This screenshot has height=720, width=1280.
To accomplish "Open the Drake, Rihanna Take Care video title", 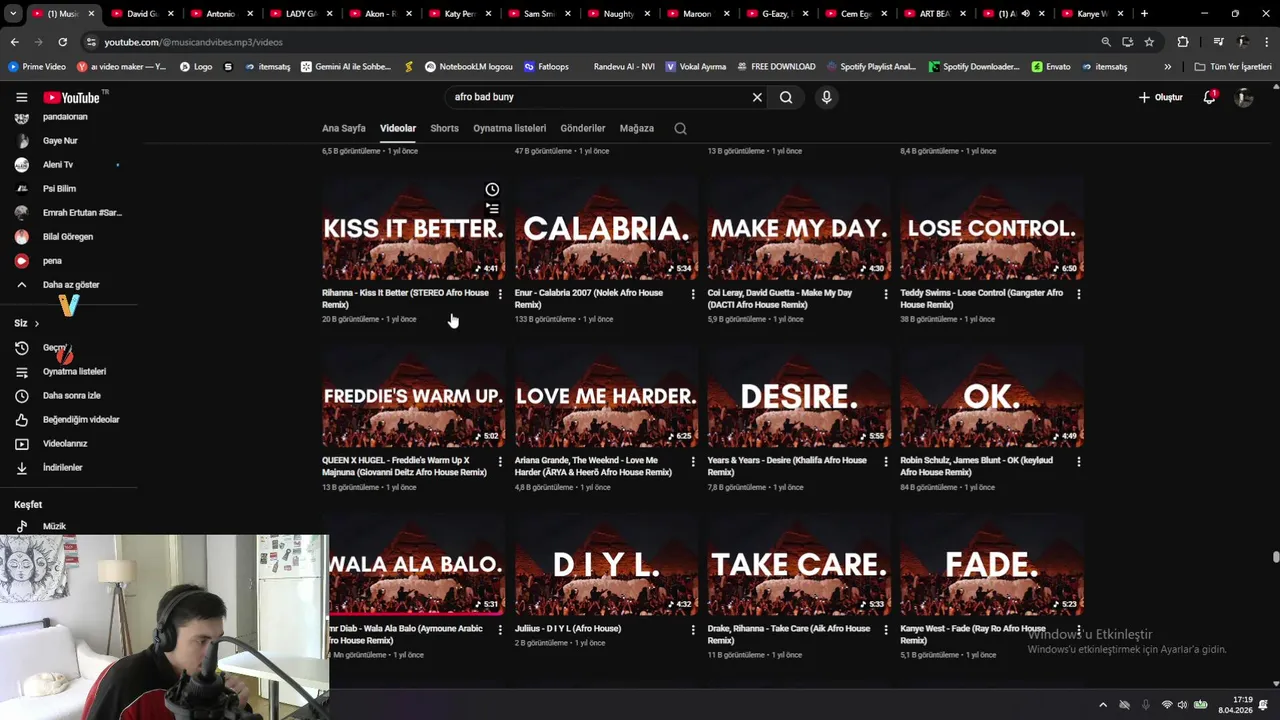I will (789, 635).
